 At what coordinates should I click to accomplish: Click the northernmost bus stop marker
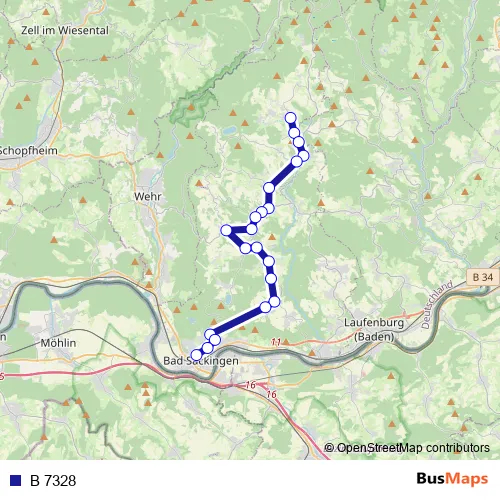291,118
